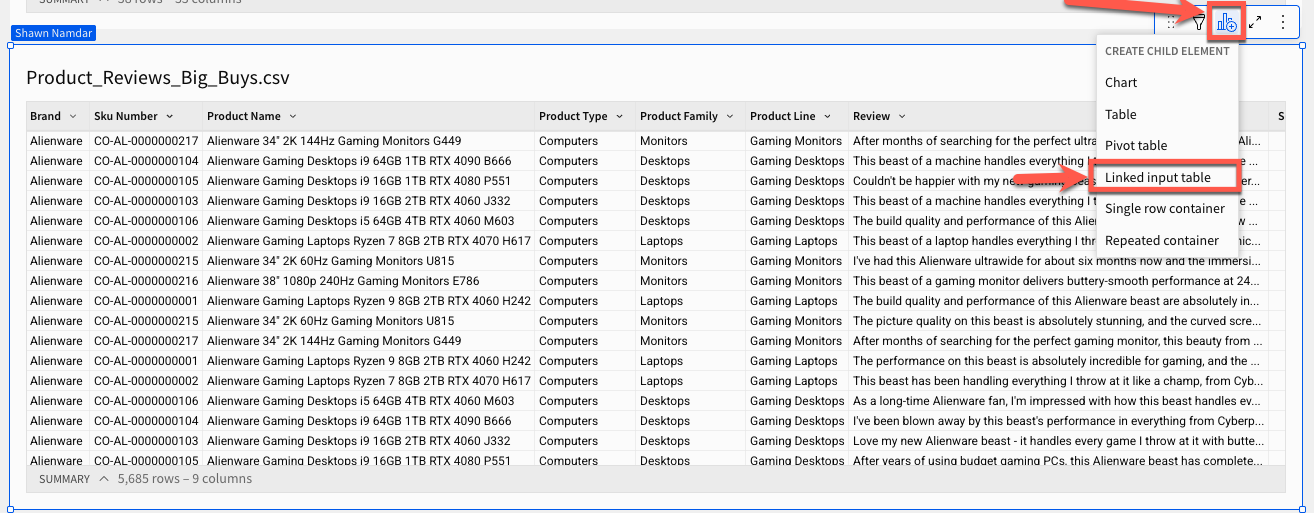1314x513 pixels.
Task: Expand the SUMMARY chevron beside 5,685 rows
Action: pos(104,479)
